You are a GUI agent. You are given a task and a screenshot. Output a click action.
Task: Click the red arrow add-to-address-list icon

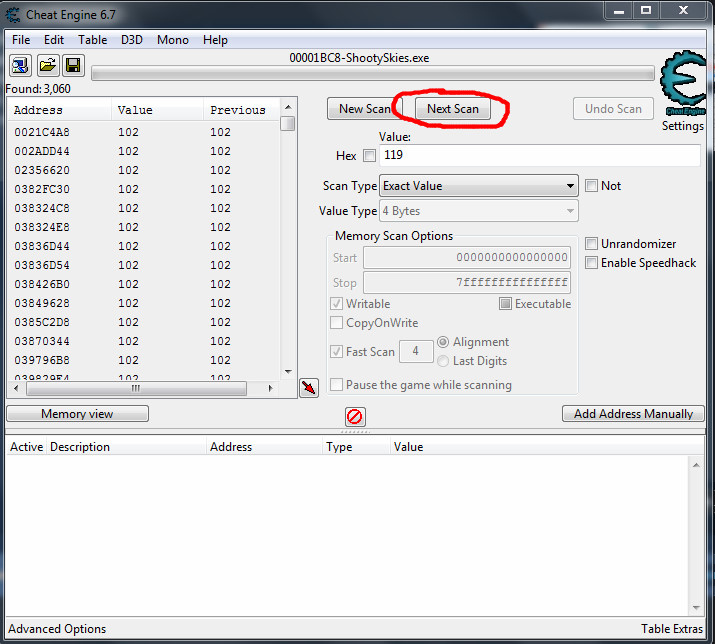[309, 388]
